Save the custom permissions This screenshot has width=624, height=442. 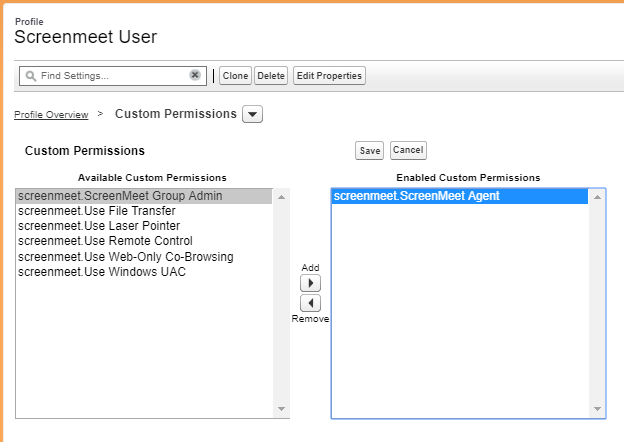(x=370, y=150)
